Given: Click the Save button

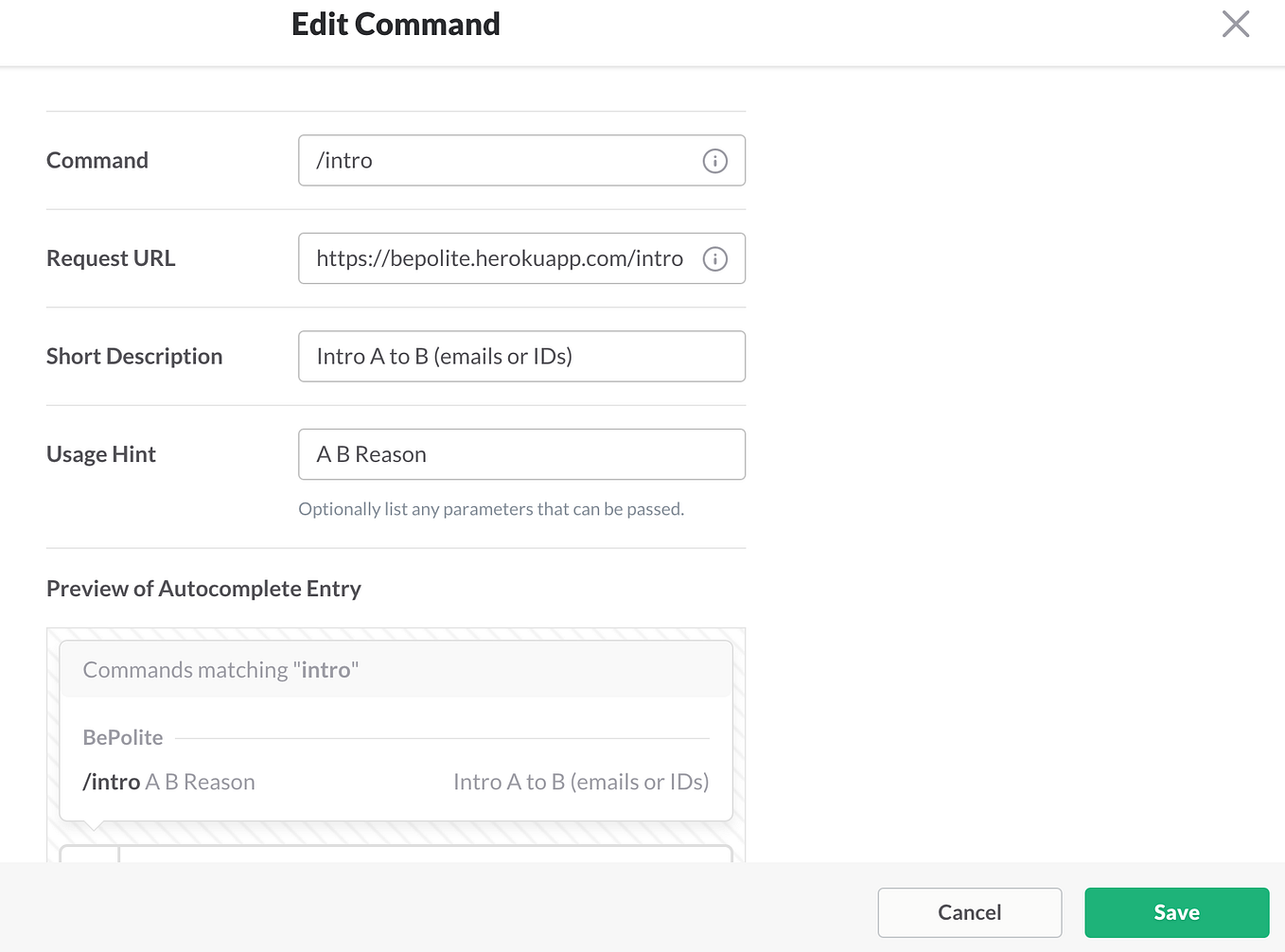Looking at the screenshot, I should pos(1176,912).
